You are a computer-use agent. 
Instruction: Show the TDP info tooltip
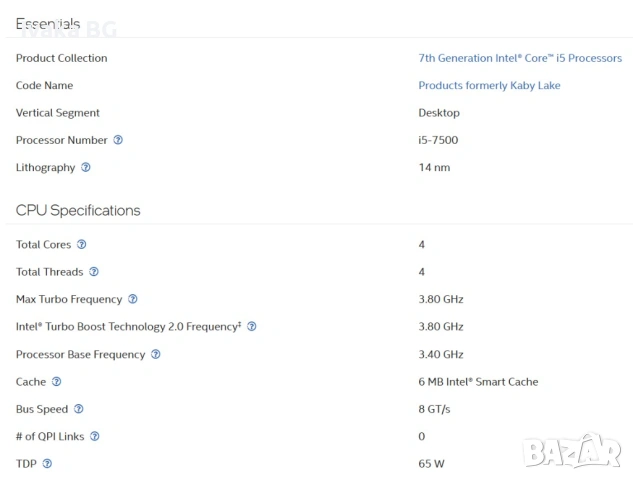pos(48,464)
